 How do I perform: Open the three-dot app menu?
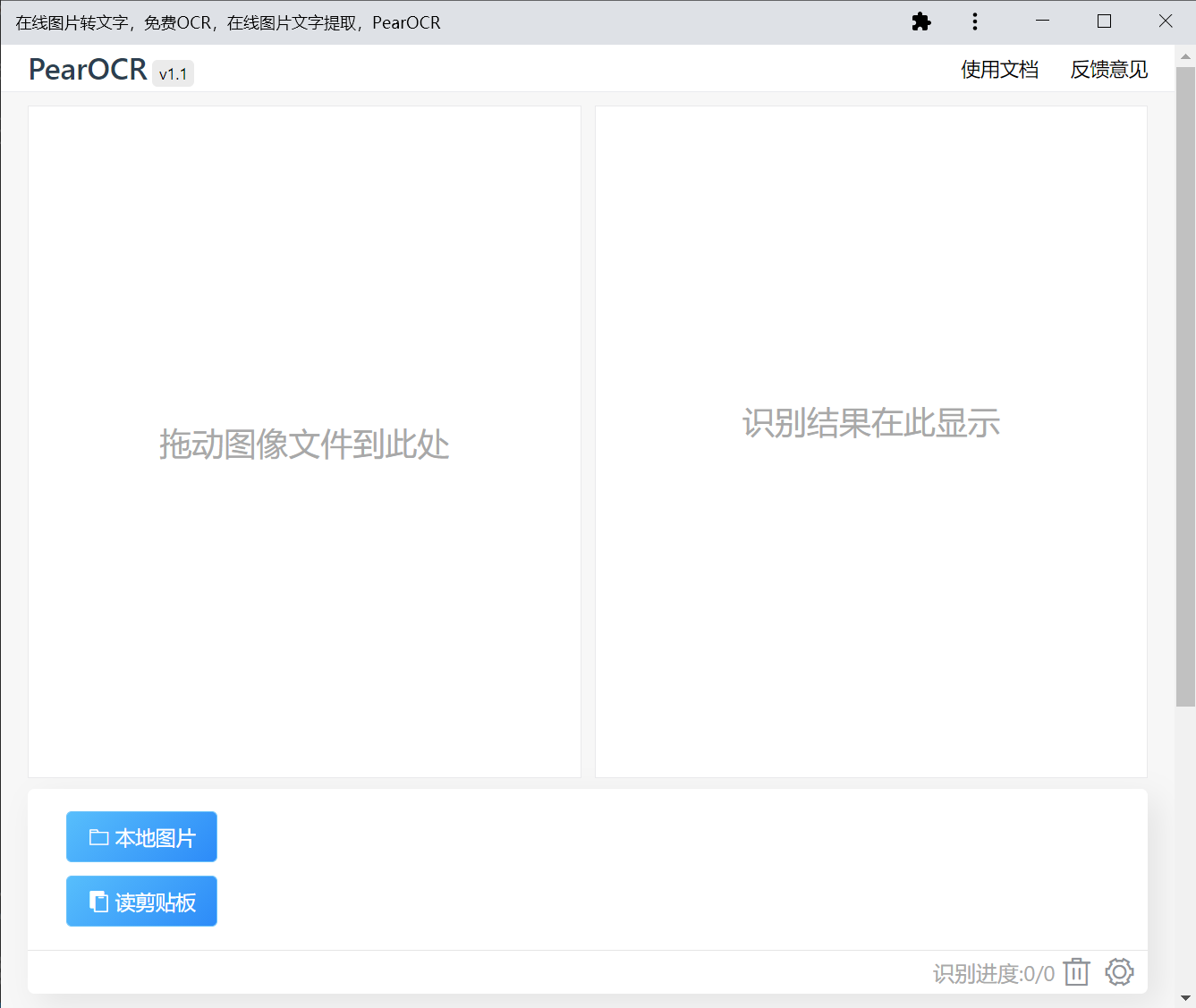(x=975, y=21)
